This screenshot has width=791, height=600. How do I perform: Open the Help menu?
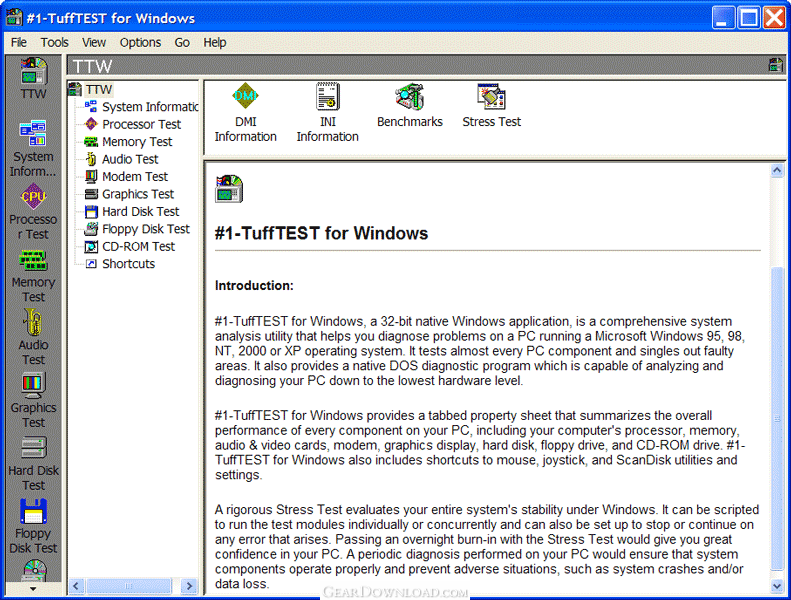[x=215, y=42]
